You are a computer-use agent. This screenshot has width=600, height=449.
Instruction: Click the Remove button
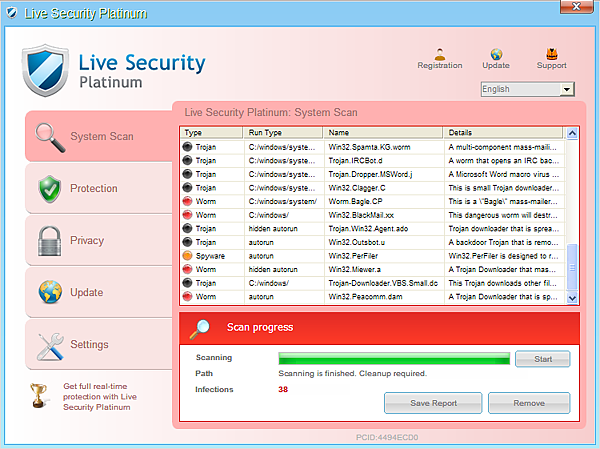click(x=529, y=403)
